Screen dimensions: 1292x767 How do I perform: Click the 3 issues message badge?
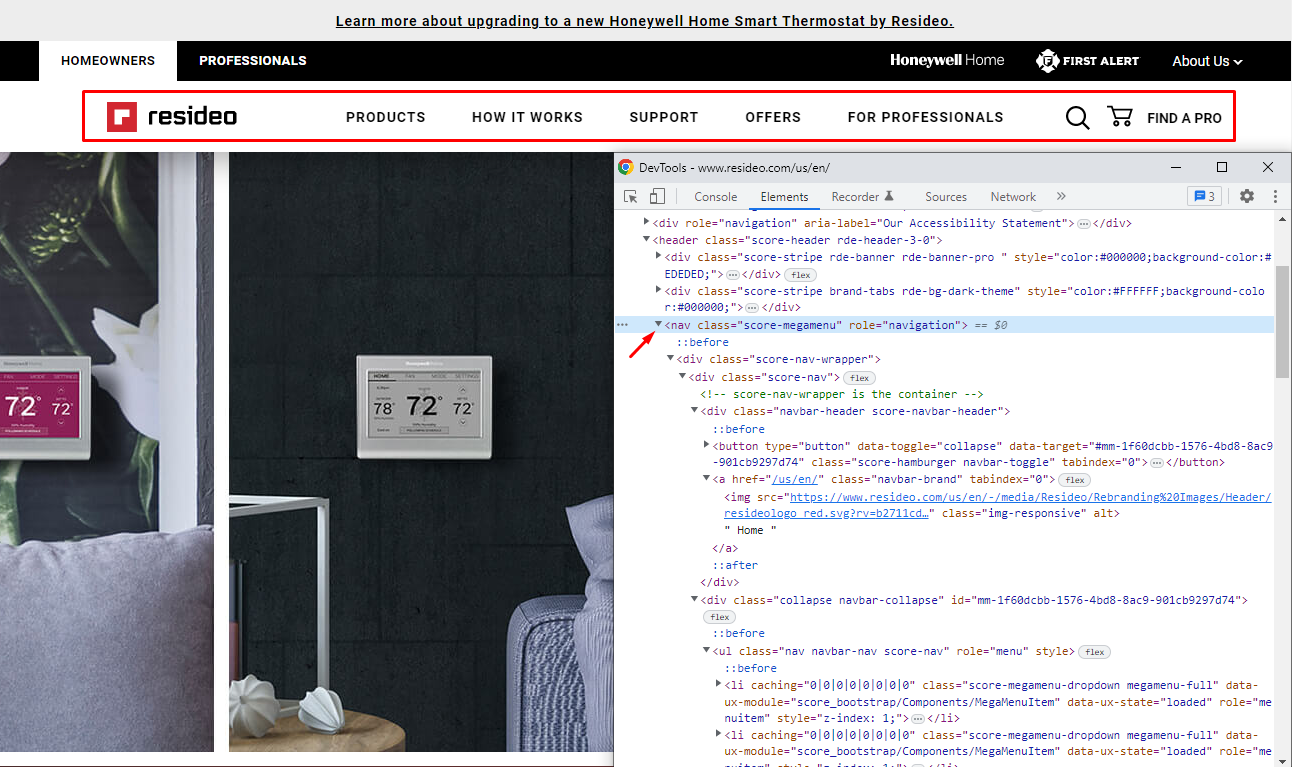point(1203,196)
